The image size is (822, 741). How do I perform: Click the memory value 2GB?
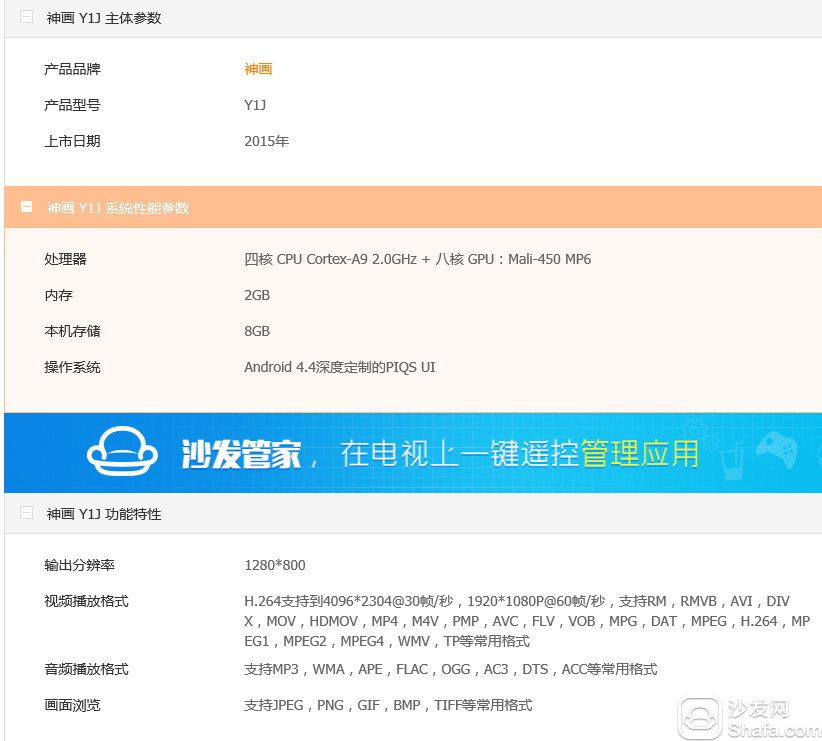point(257,295)
